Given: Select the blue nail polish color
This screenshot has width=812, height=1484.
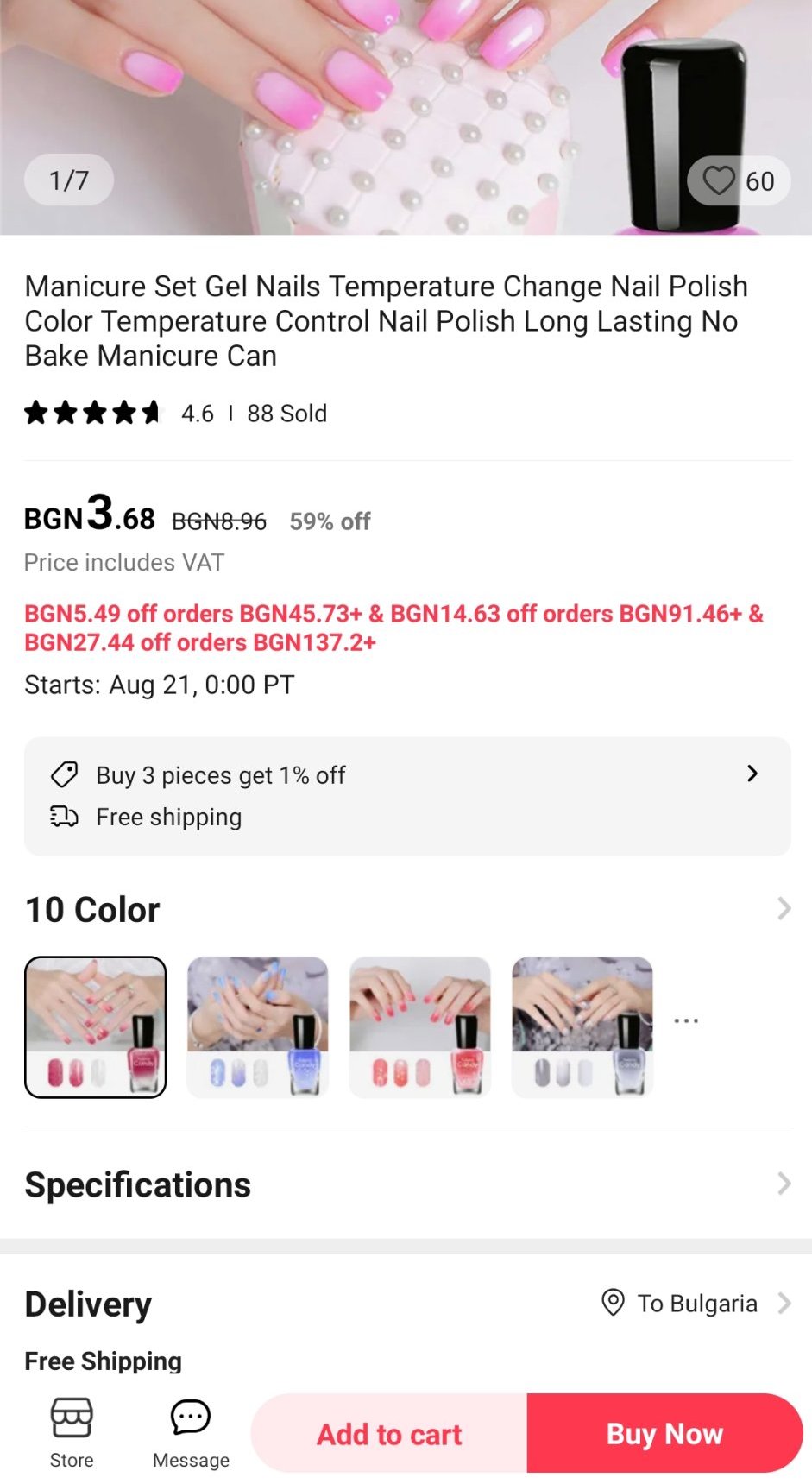Looking at the screenshot, I should click(258, 1027).
